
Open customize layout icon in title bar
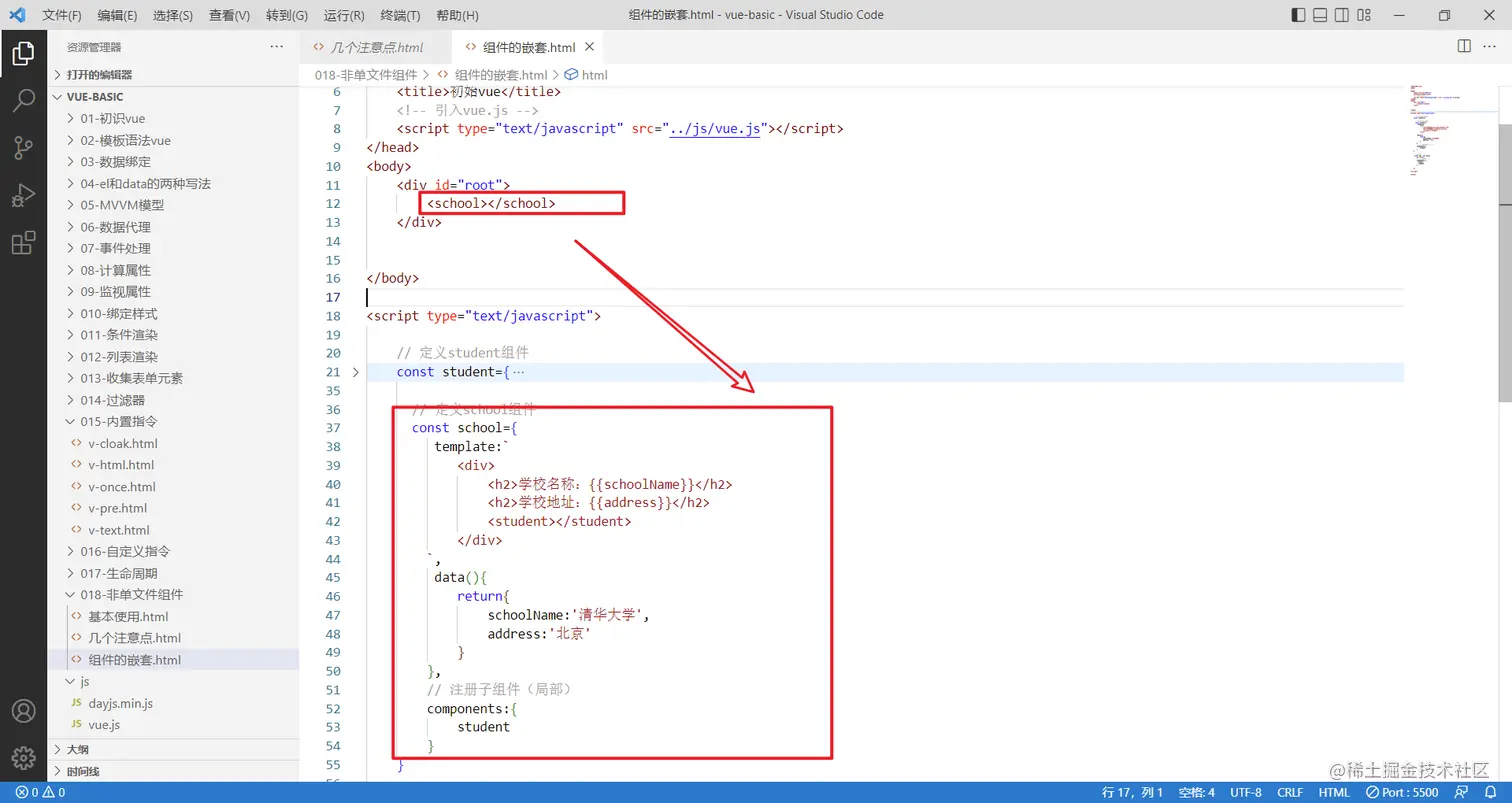(1364, 15)
